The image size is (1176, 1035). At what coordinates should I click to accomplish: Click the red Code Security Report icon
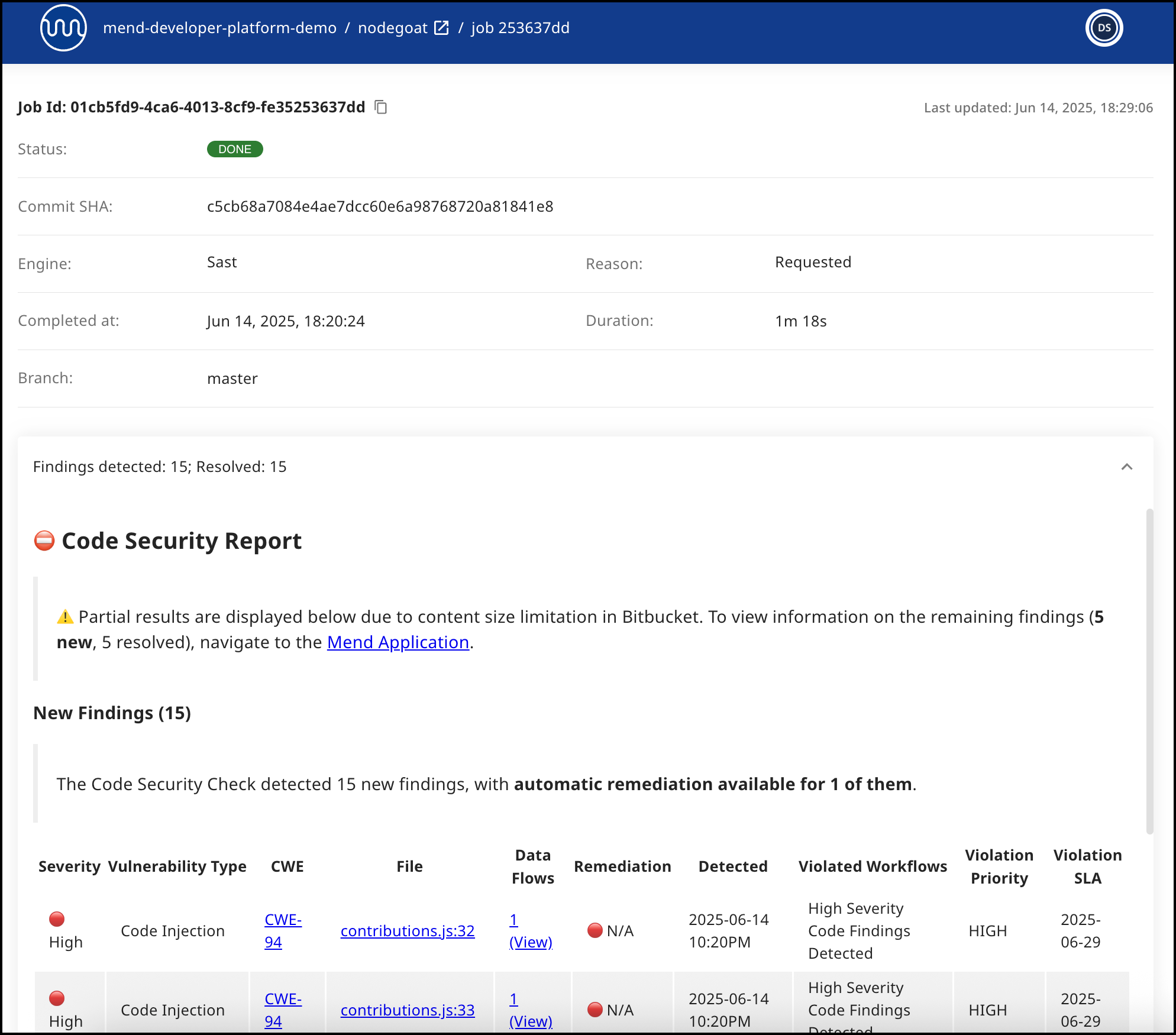(x=44, y=541)
